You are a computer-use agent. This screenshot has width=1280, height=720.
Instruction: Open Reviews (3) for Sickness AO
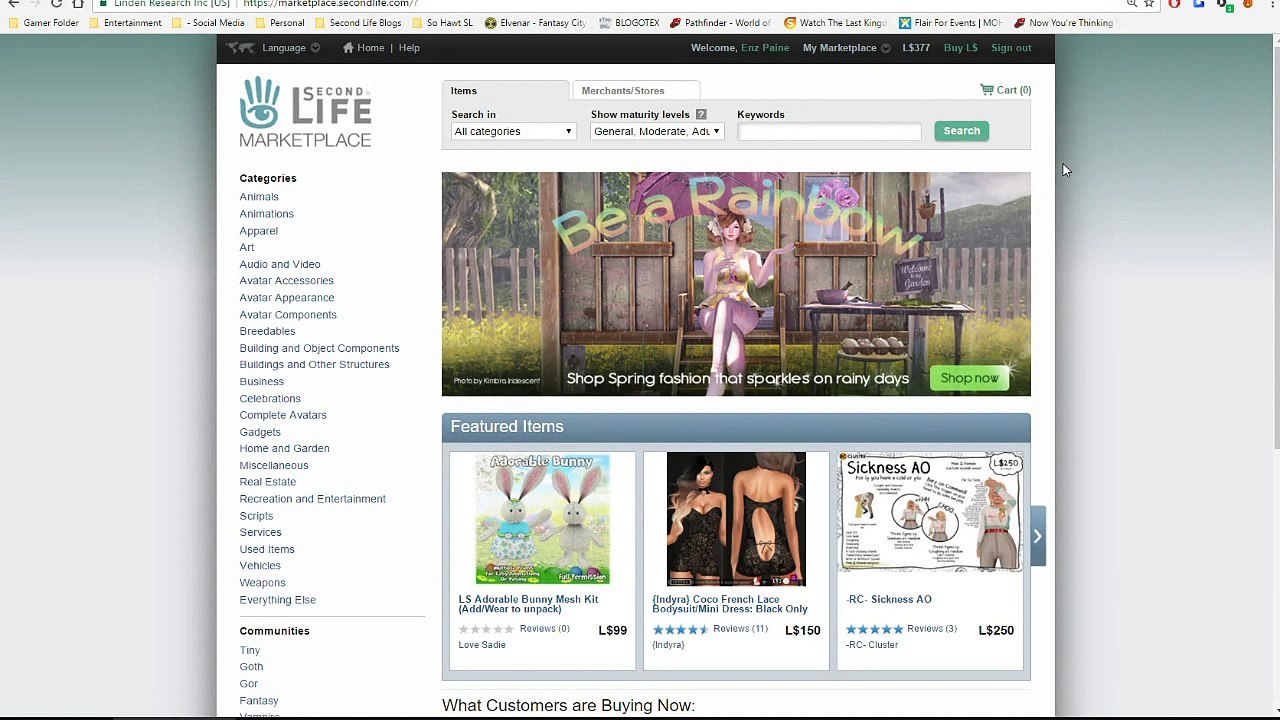pyautogui.click(x=932, y=629)
